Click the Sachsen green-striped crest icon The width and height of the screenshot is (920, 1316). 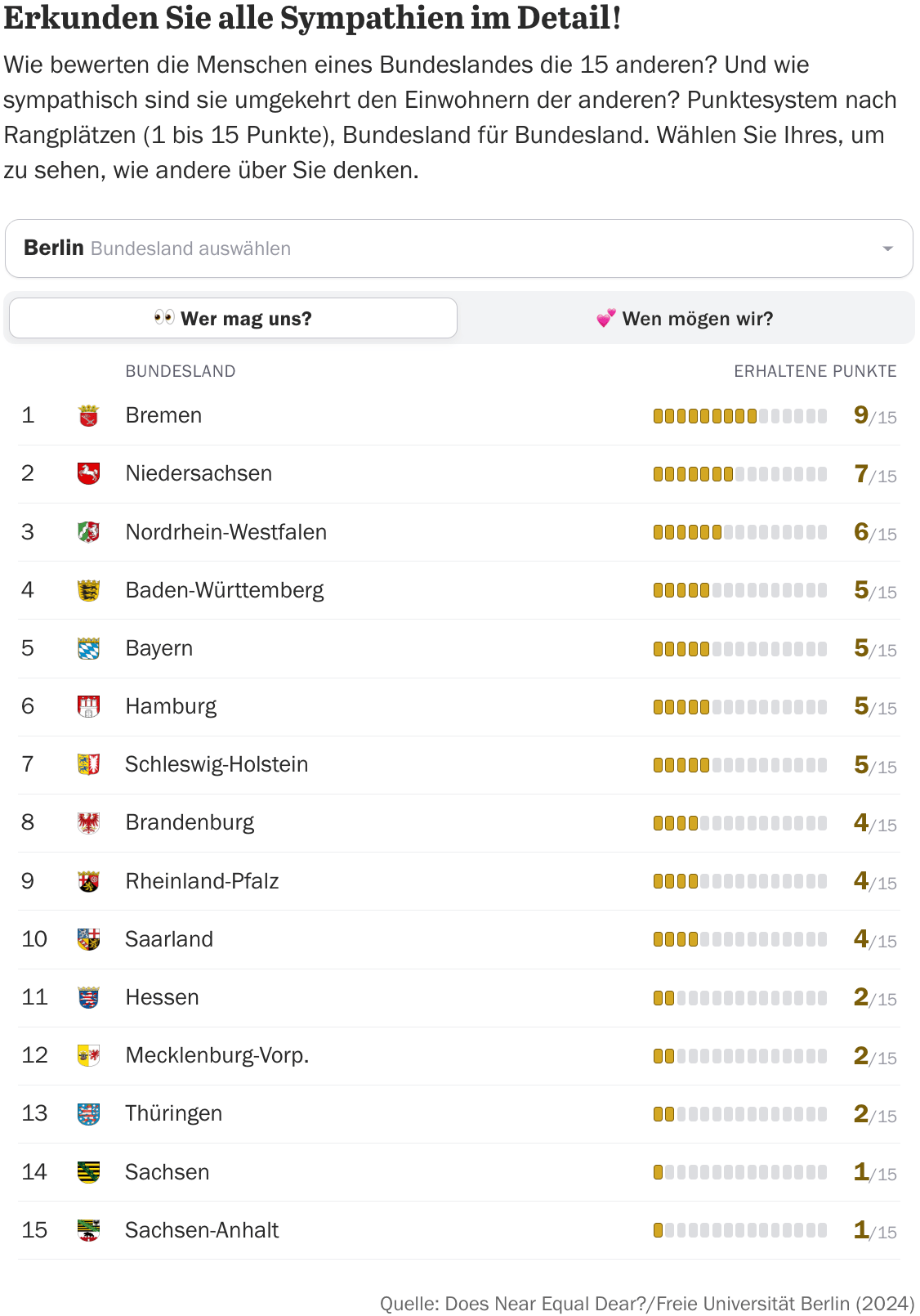click(88, 1172)
